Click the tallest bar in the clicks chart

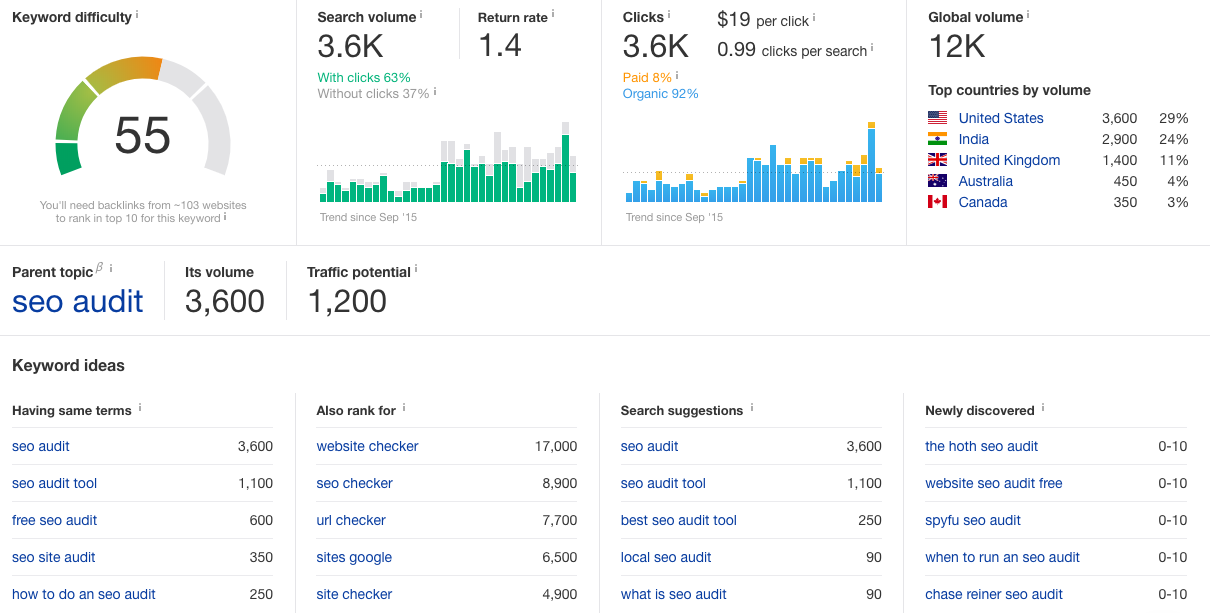[872, 162]
